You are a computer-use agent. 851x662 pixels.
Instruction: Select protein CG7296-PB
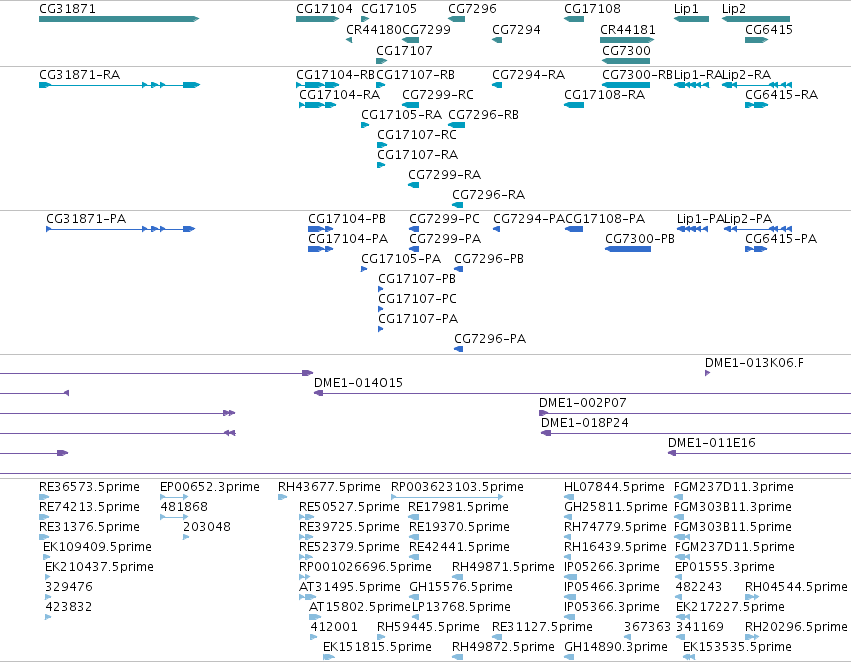coord(459,269)
